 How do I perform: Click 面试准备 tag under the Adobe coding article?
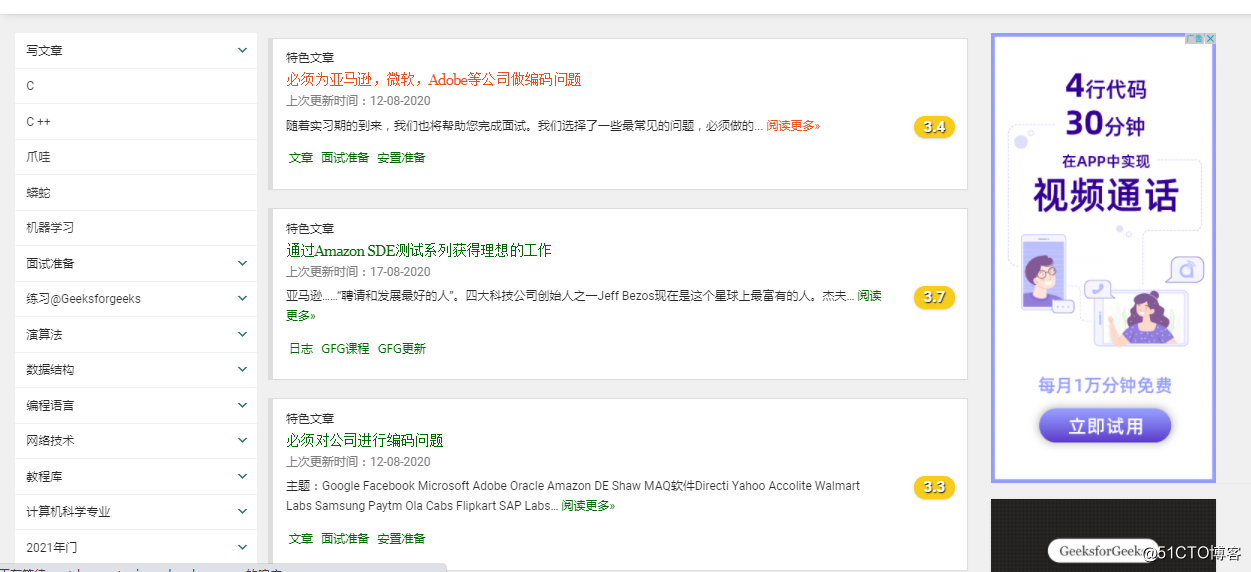pyautogui.click(x=345, y=158)
